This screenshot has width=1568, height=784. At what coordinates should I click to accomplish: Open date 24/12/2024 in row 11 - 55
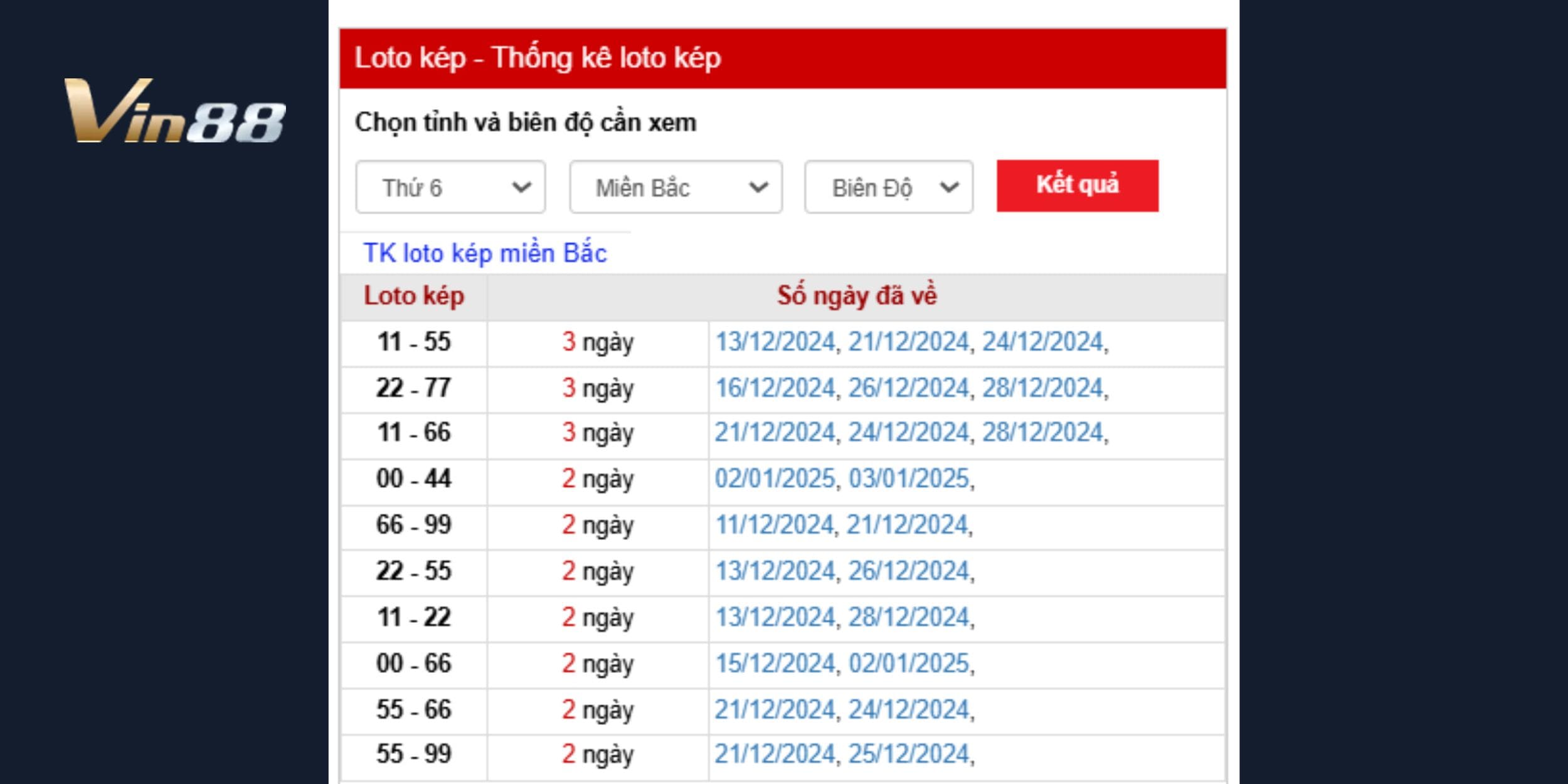click(x=1042, y=342)
